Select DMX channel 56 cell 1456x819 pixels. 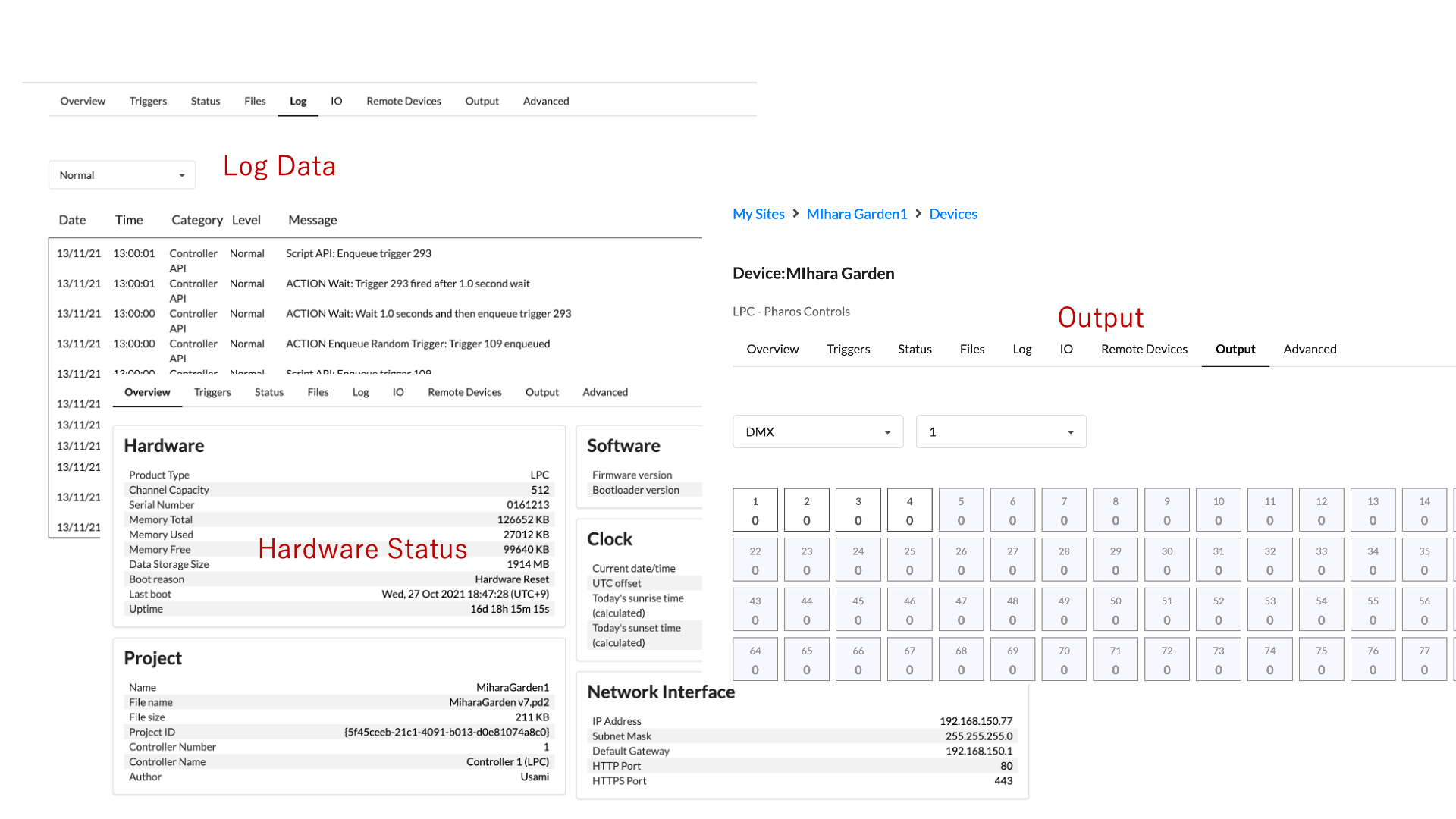(1425, 610)
